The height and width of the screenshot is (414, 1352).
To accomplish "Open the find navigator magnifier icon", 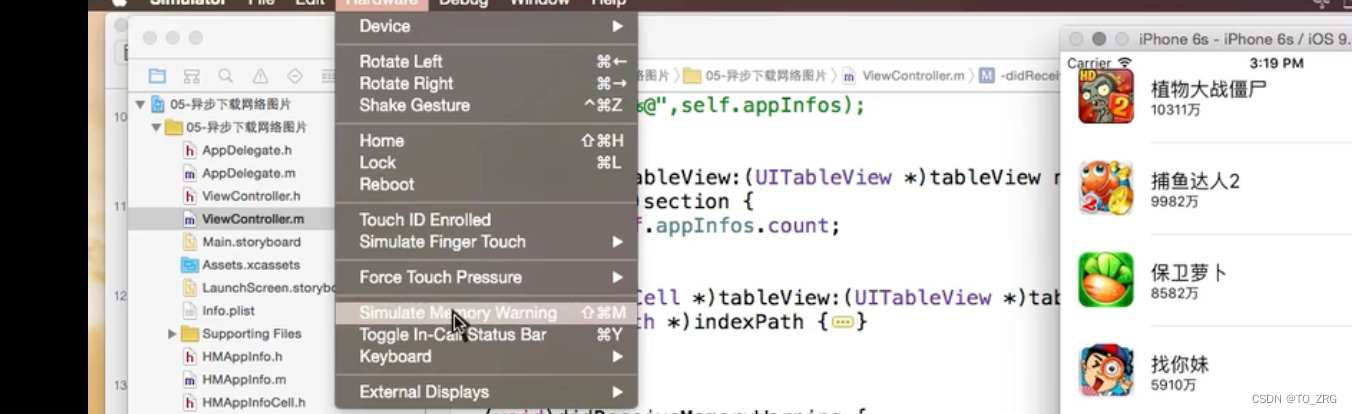I will pos(226,76).
